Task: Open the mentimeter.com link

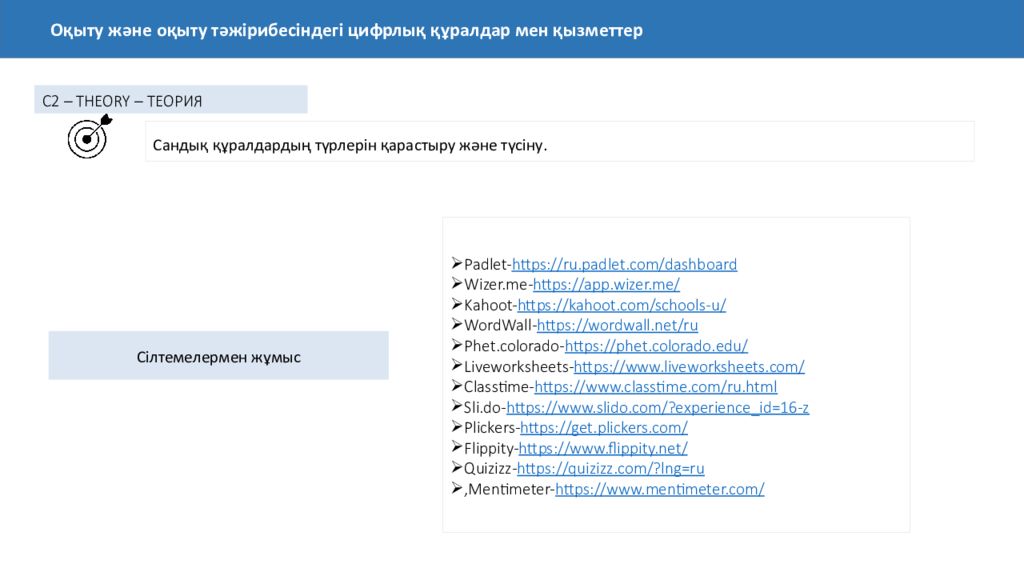Action: (660, 489)
